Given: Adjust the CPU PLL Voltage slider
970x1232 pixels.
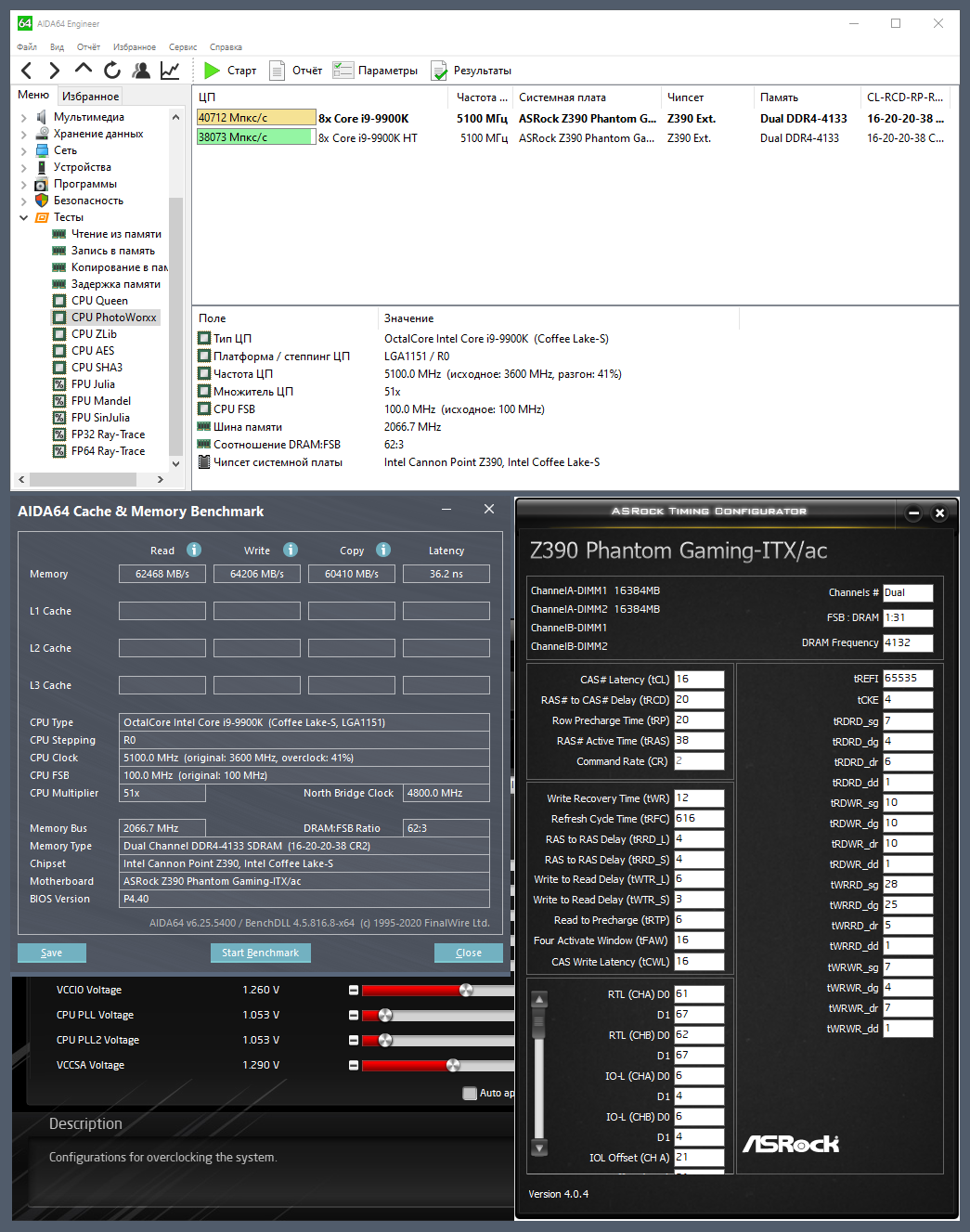Looking at the screenshot, I should [385, 1015].
